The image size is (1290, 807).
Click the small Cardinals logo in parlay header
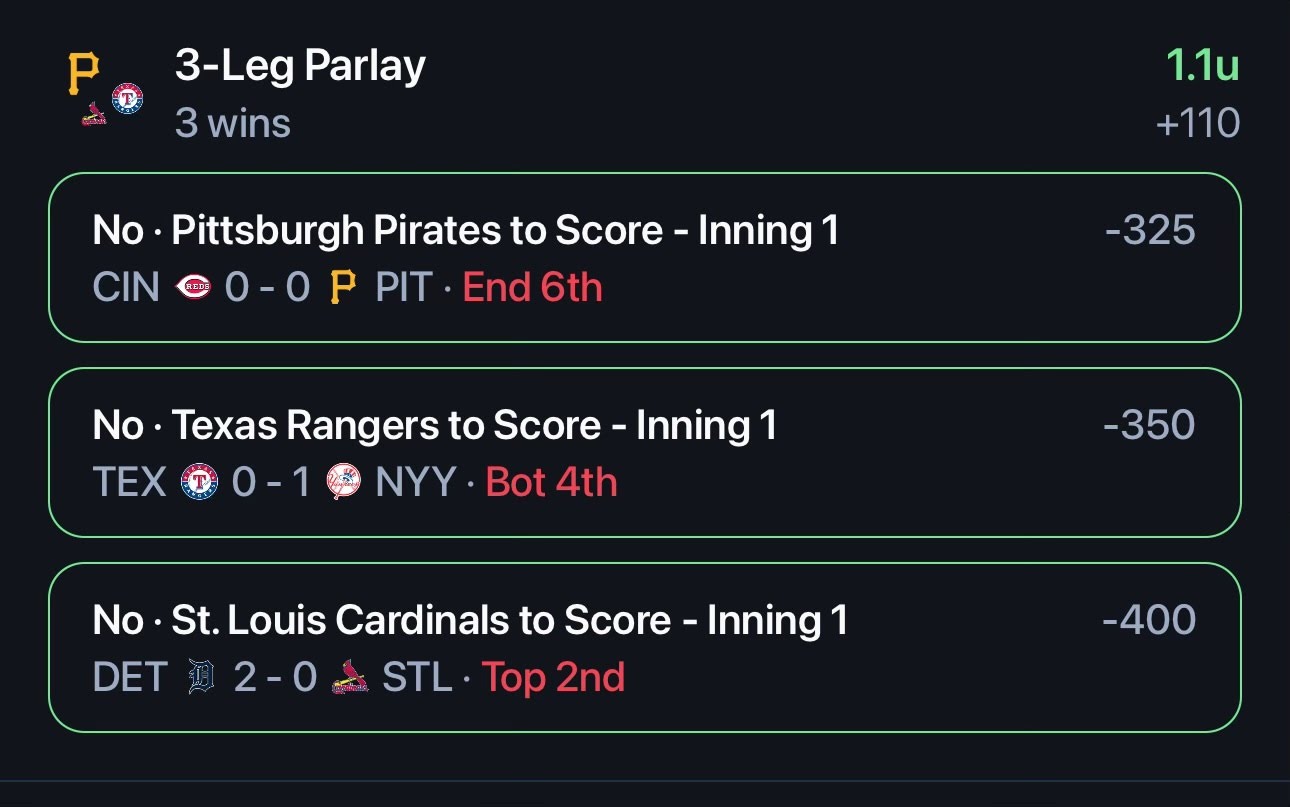pos(94,113)
